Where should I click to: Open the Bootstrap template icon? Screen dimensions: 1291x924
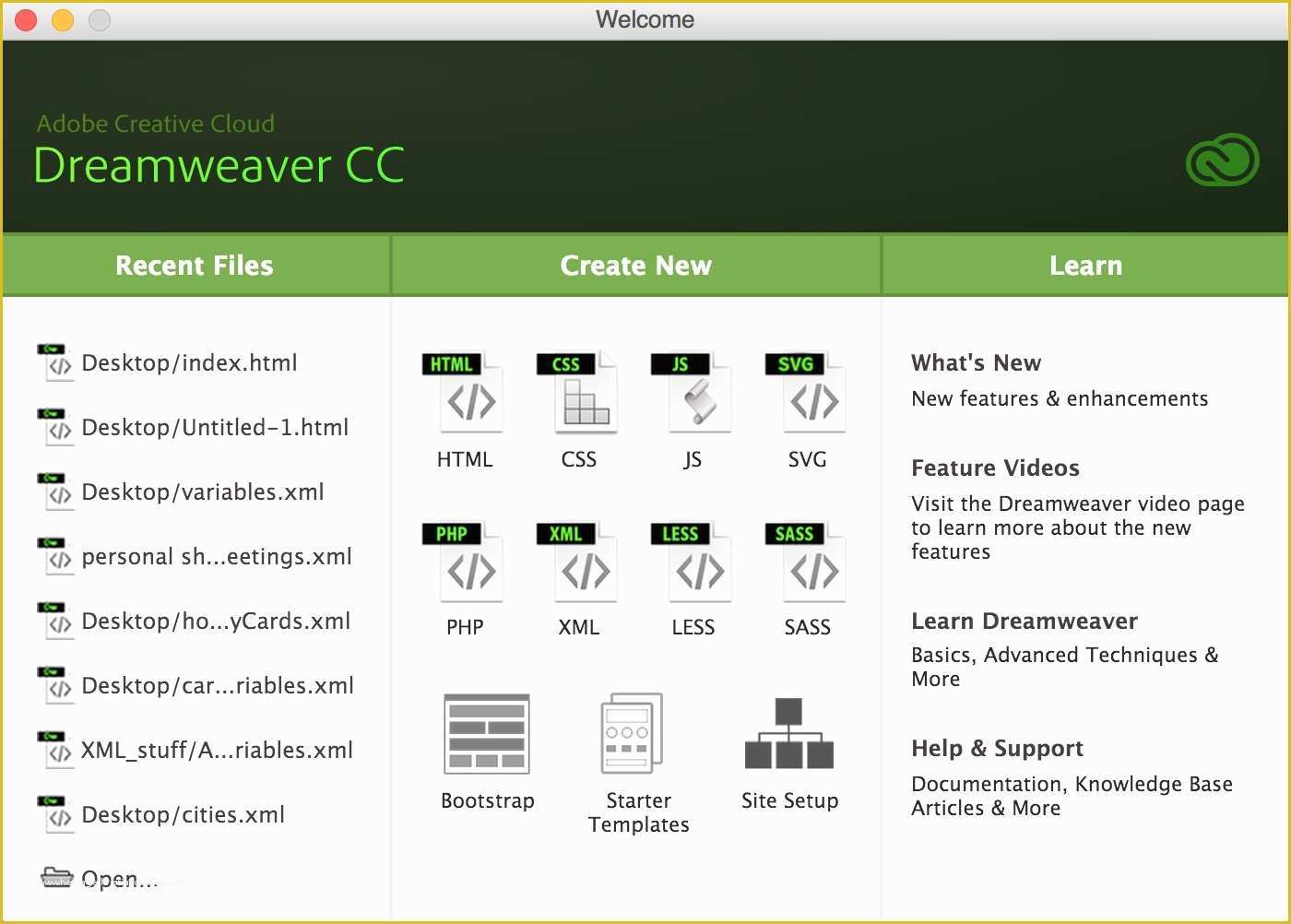tap(487, 734)
